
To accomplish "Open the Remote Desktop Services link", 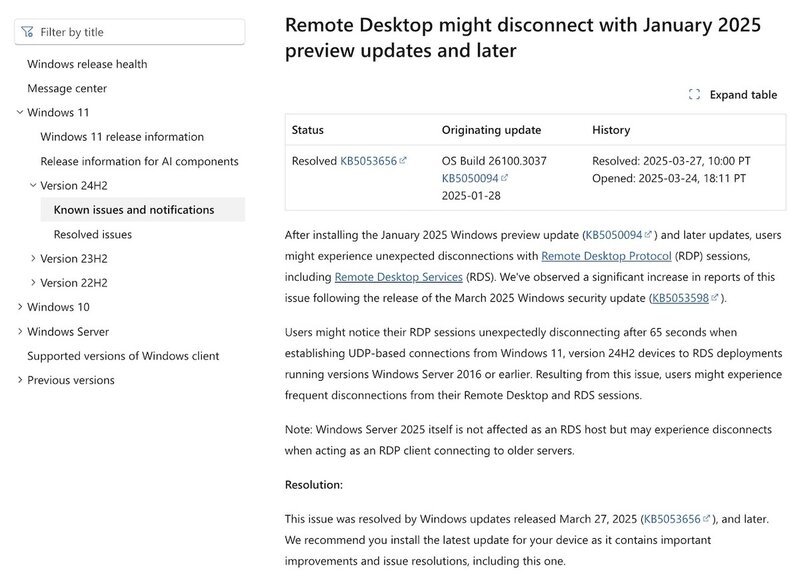I will [398, 277].
